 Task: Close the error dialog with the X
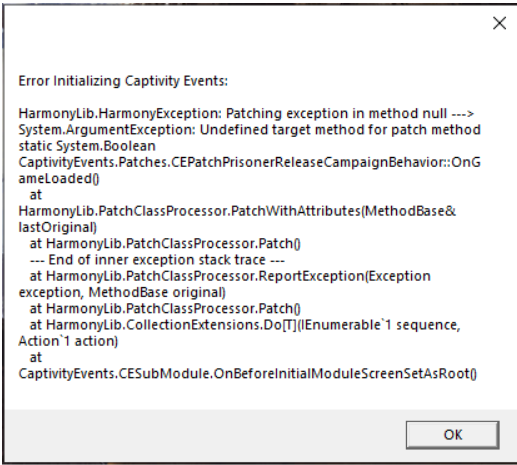(x=499, y=23)
